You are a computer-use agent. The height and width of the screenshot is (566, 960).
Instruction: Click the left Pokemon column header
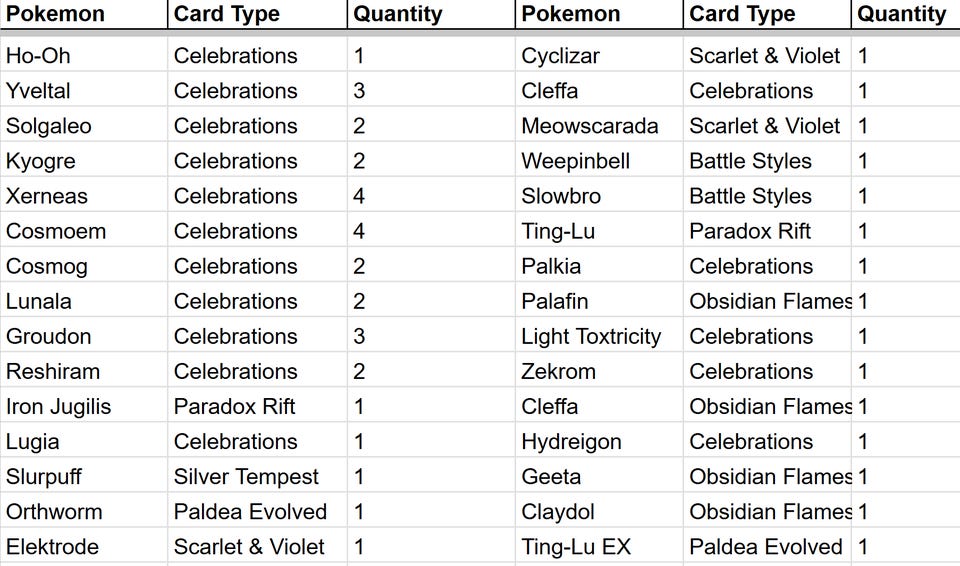tap(56, 14)
